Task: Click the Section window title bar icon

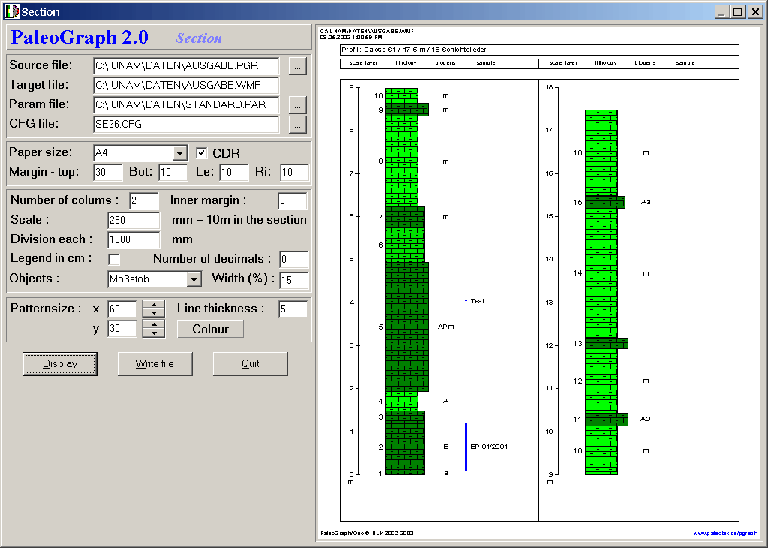Action: (x=11, y=12)
